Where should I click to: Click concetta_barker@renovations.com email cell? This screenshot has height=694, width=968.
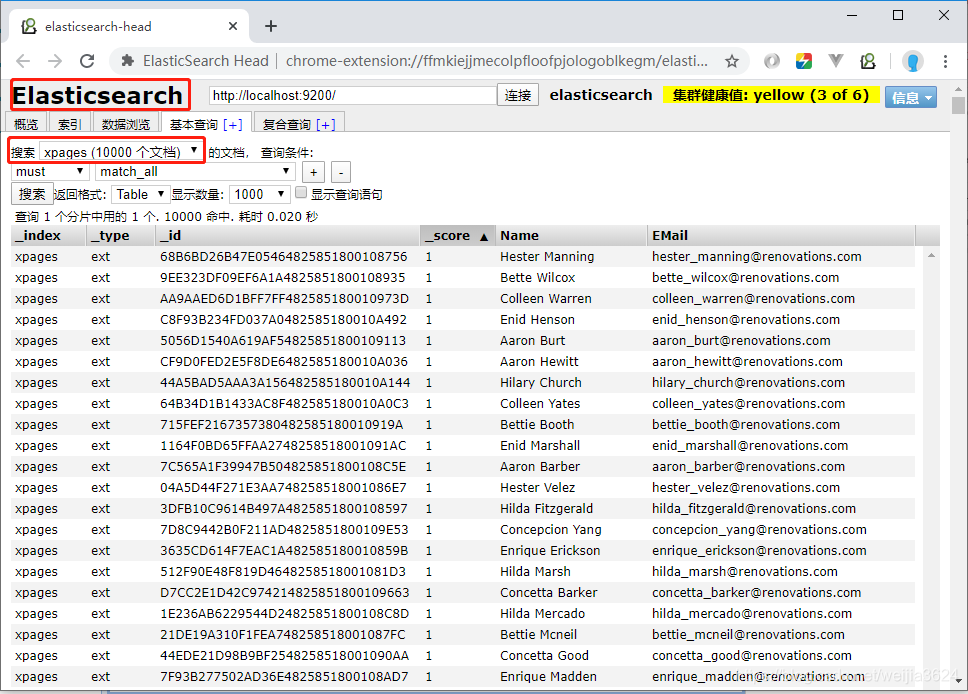pos(756,592)
